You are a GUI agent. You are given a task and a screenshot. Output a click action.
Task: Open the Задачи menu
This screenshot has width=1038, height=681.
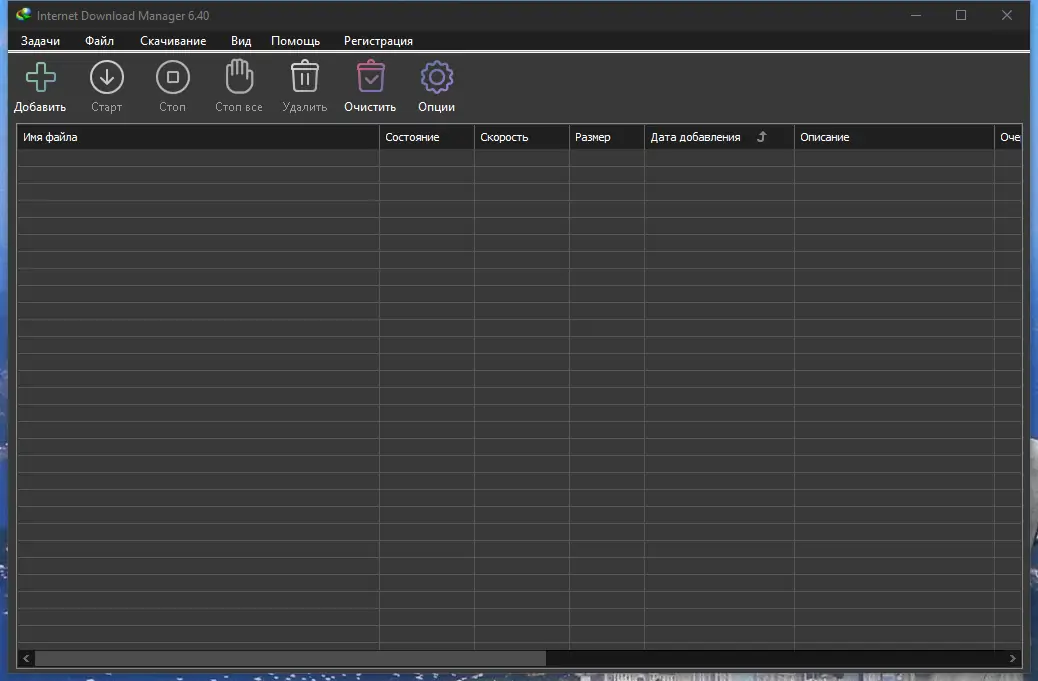pos(40,41)
